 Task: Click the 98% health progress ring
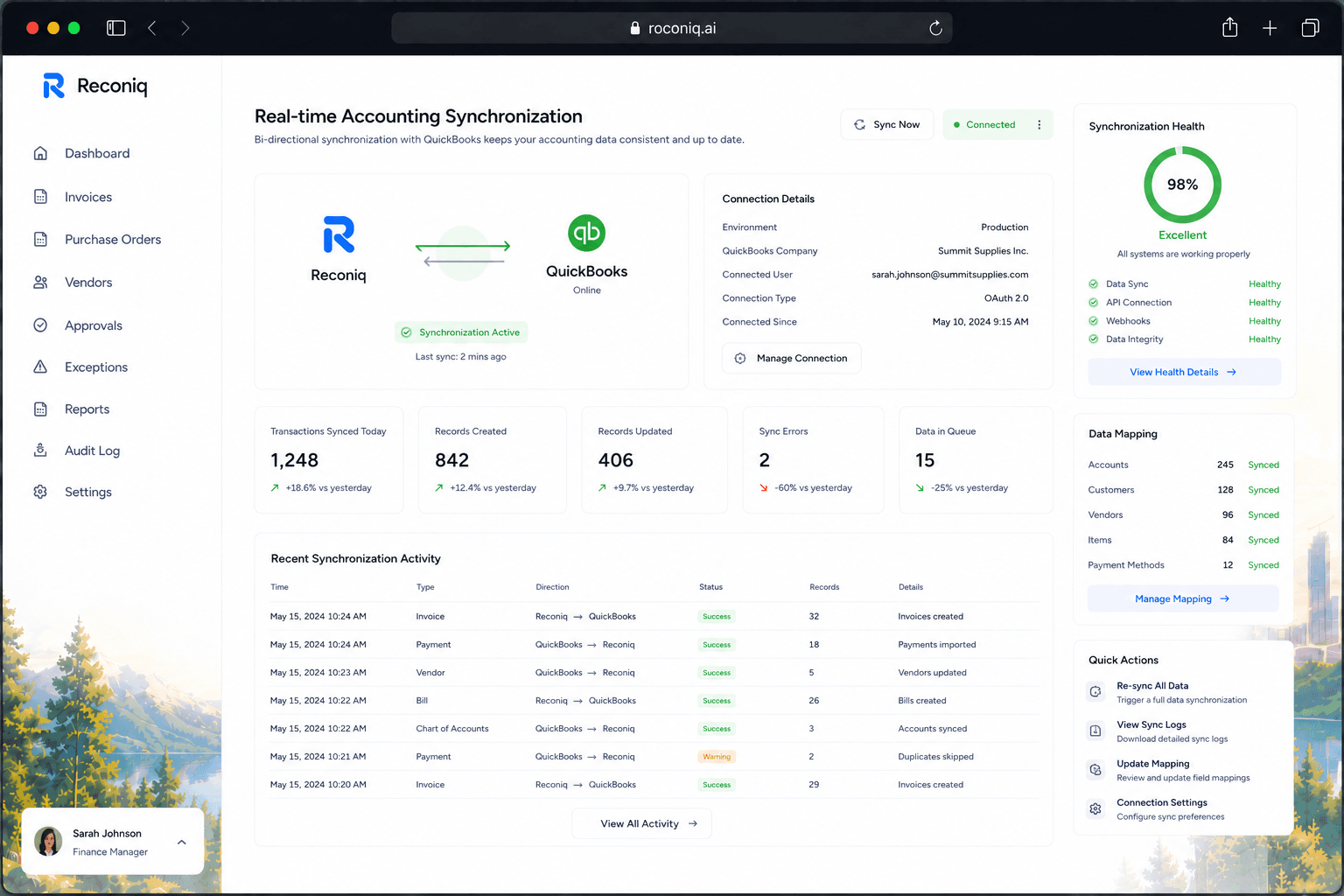(1182, 185)
